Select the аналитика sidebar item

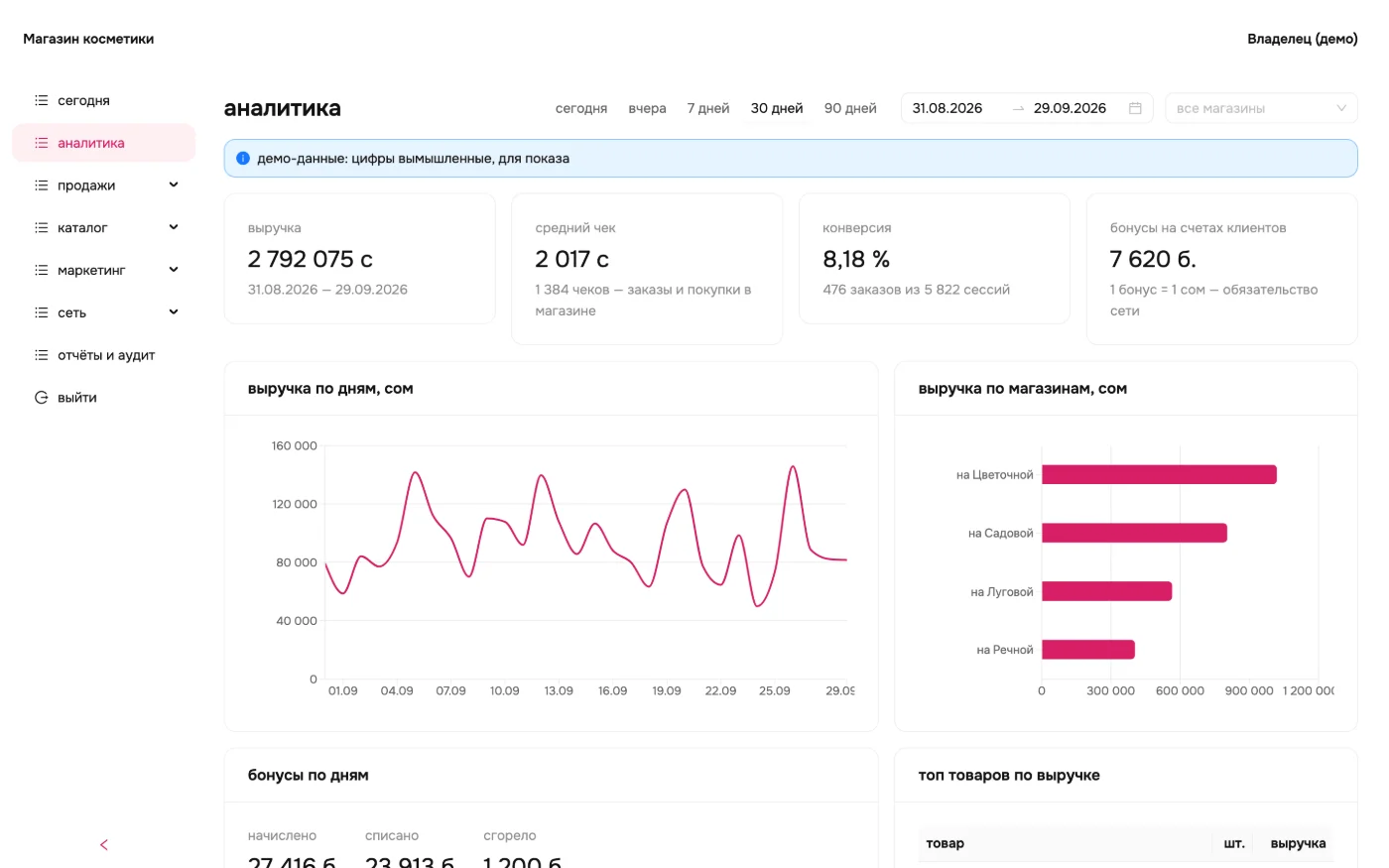104,143
